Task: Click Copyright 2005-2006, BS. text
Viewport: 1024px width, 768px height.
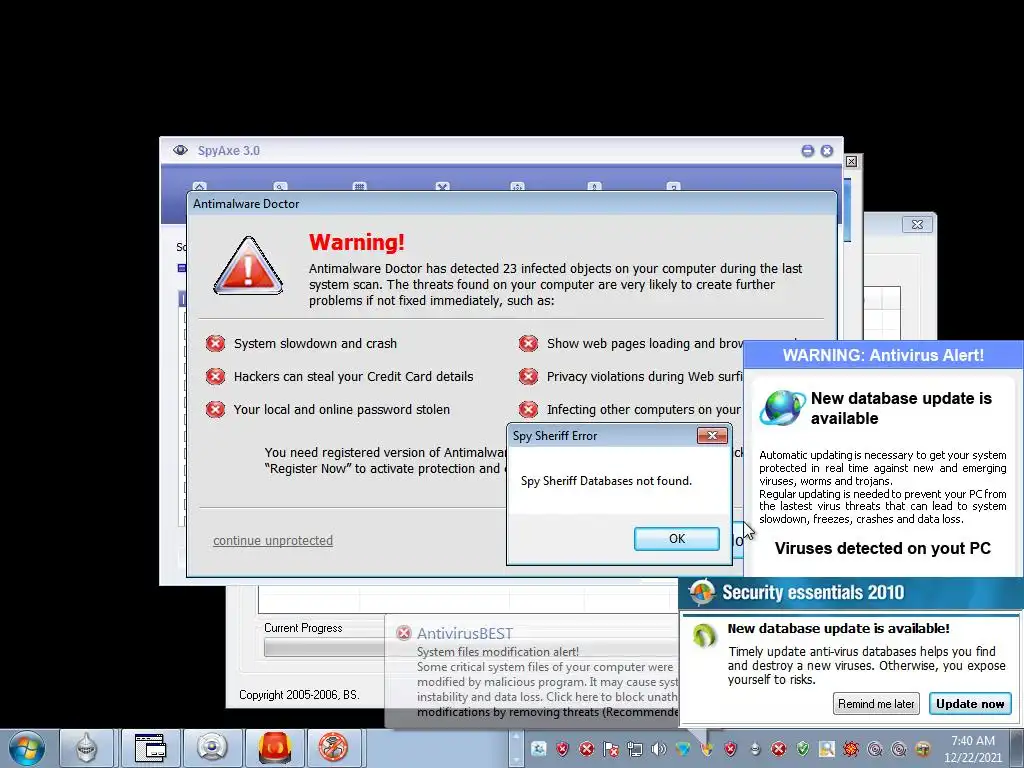Action: tap(299, 695)
